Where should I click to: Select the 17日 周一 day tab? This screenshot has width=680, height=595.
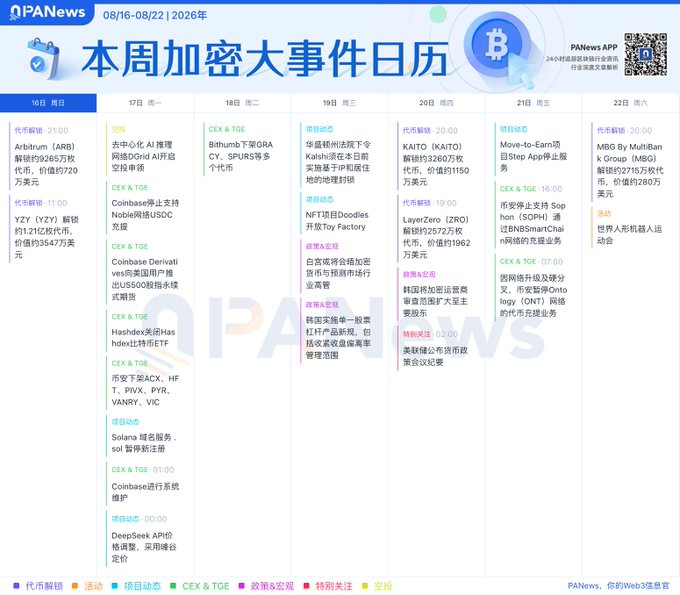pos(145,103)
